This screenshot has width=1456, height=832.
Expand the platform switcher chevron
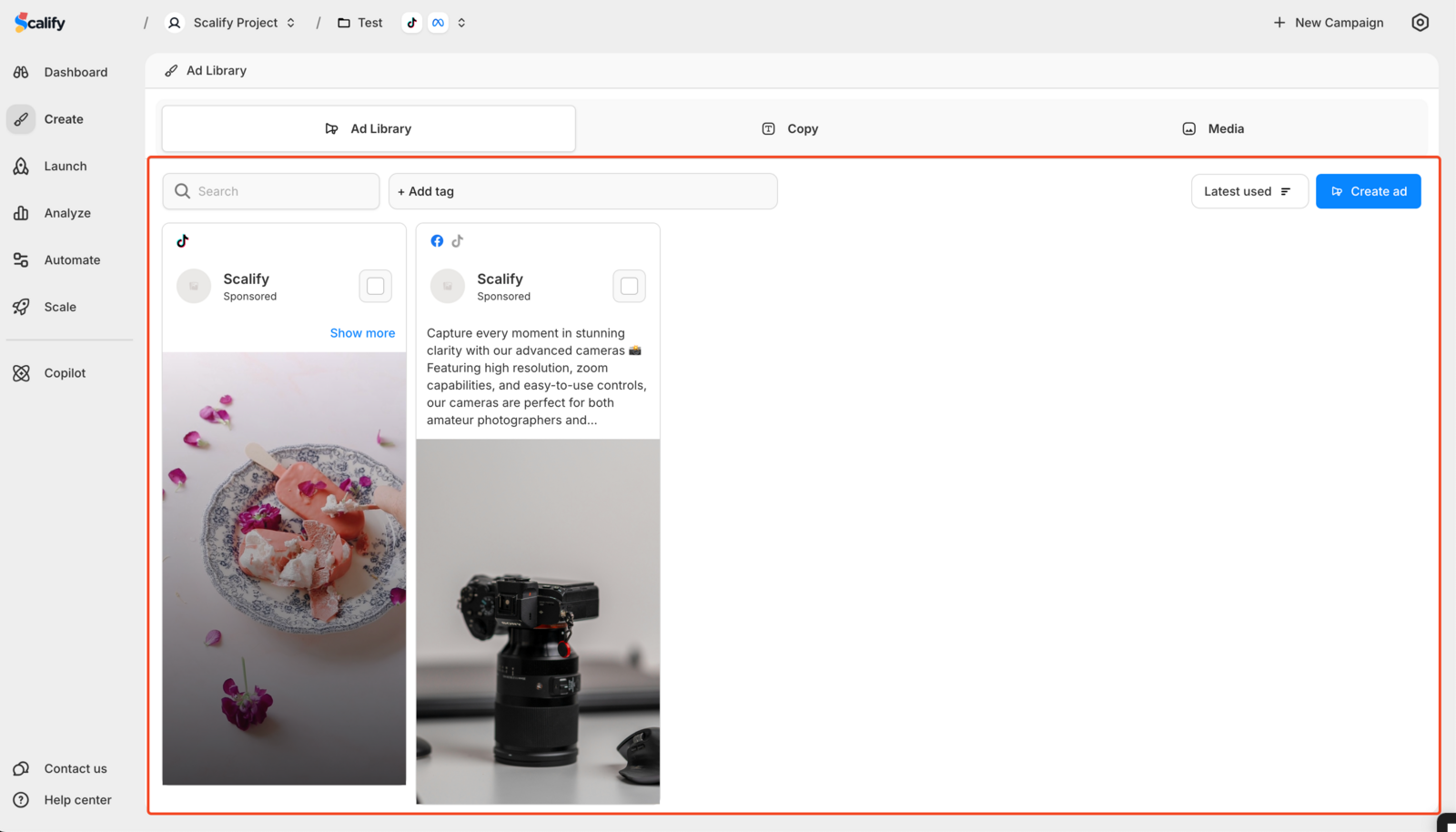click(x=462, y=22)
